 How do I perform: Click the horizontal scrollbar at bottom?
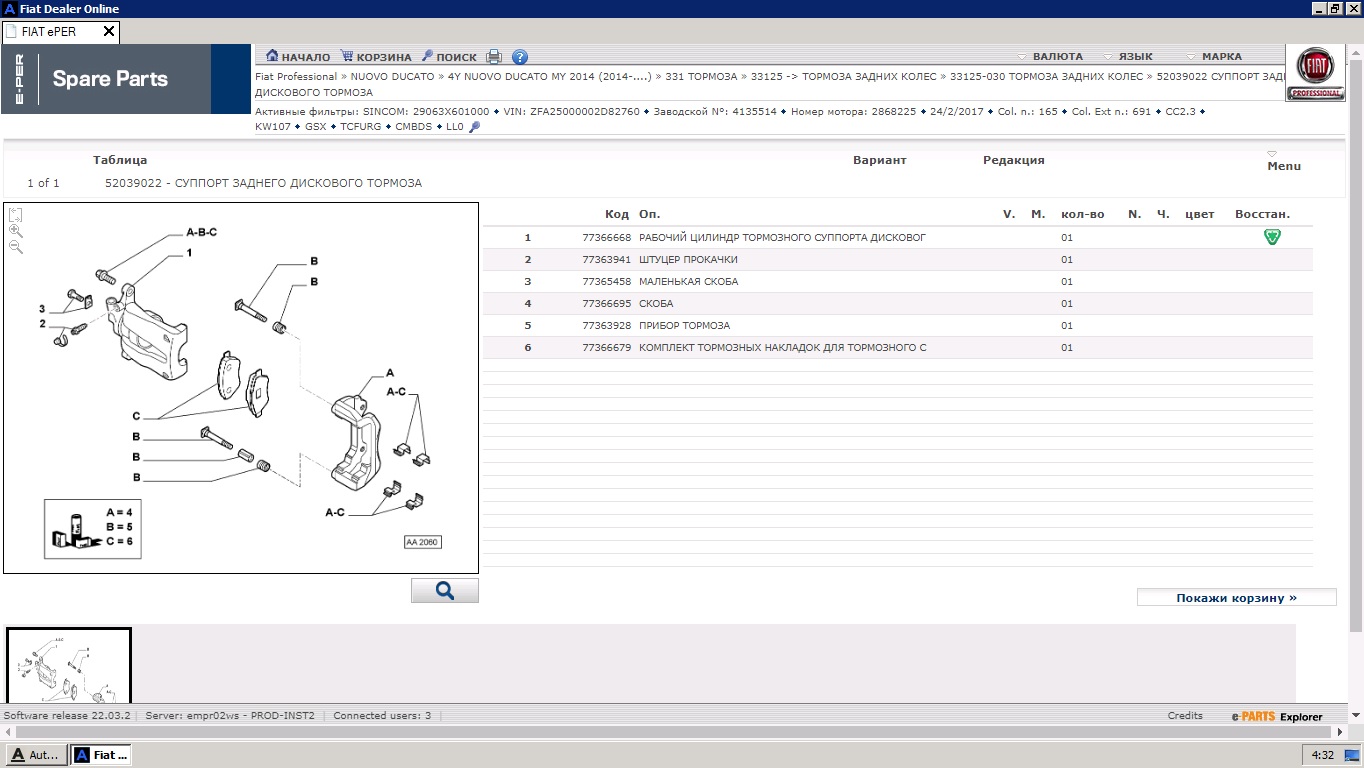coord(675,732)
